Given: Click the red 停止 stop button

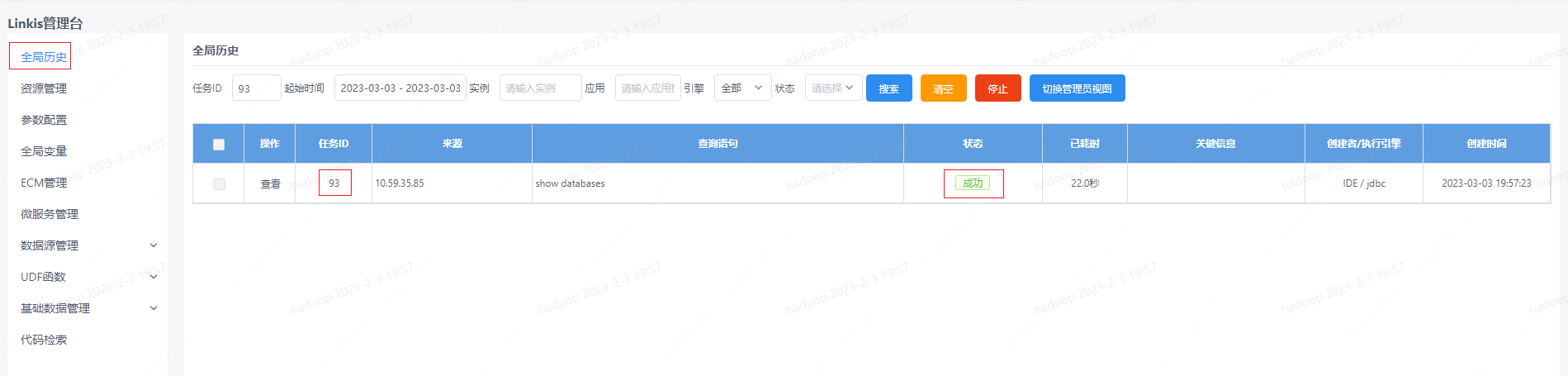Looking at the screenshot, I should click(997, 88).
